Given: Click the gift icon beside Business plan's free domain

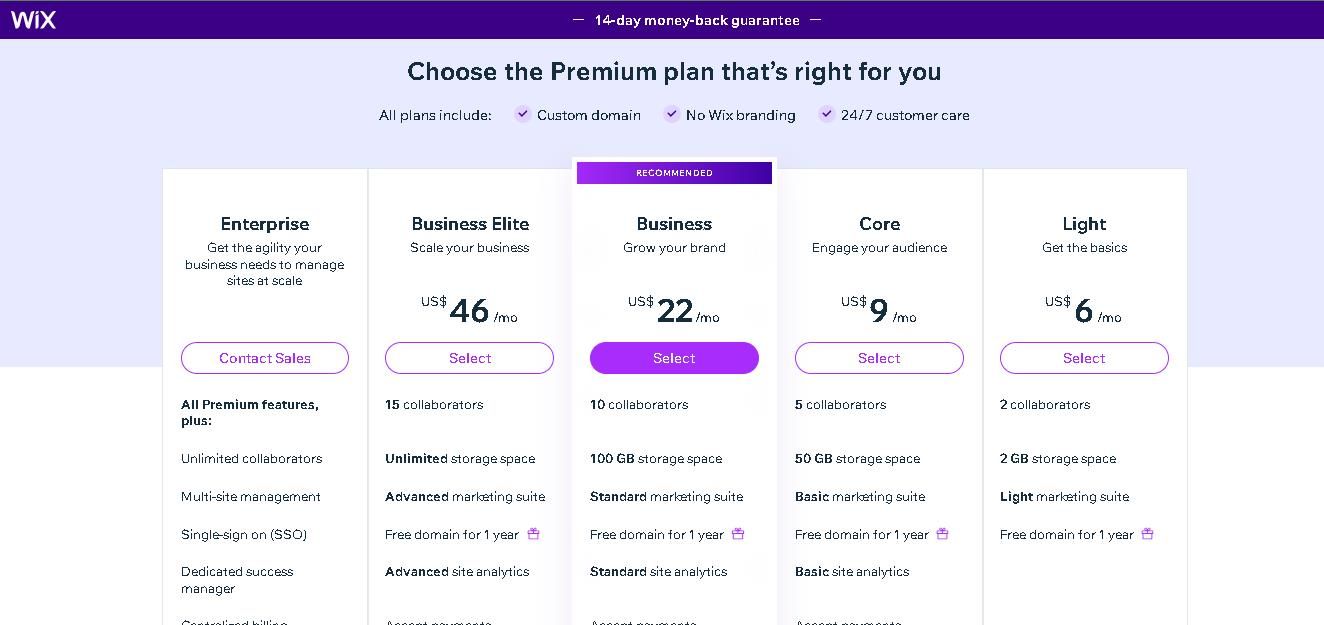Looking at the screenshot, I should tap(738, 534).
